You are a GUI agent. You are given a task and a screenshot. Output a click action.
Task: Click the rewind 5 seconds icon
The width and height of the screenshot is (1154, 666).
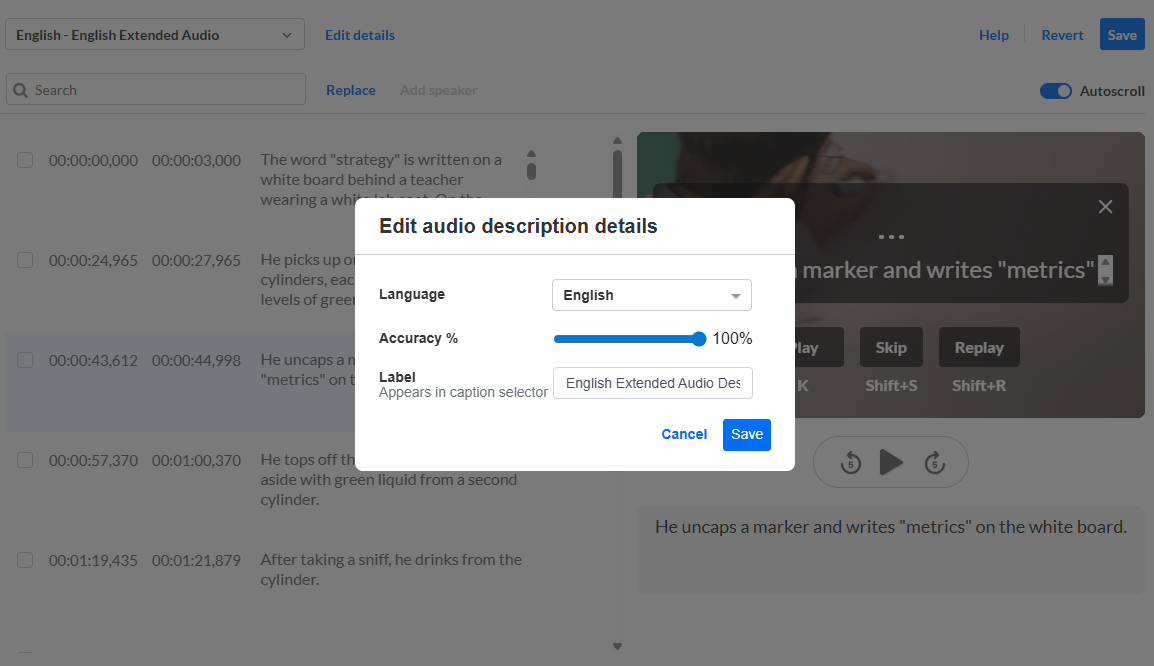851,463
